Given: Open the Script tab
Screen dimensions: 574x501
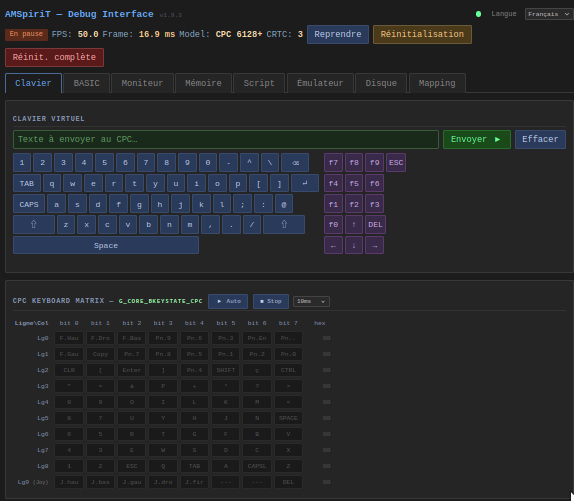Looking at the screenshot, I should [259, 83].
